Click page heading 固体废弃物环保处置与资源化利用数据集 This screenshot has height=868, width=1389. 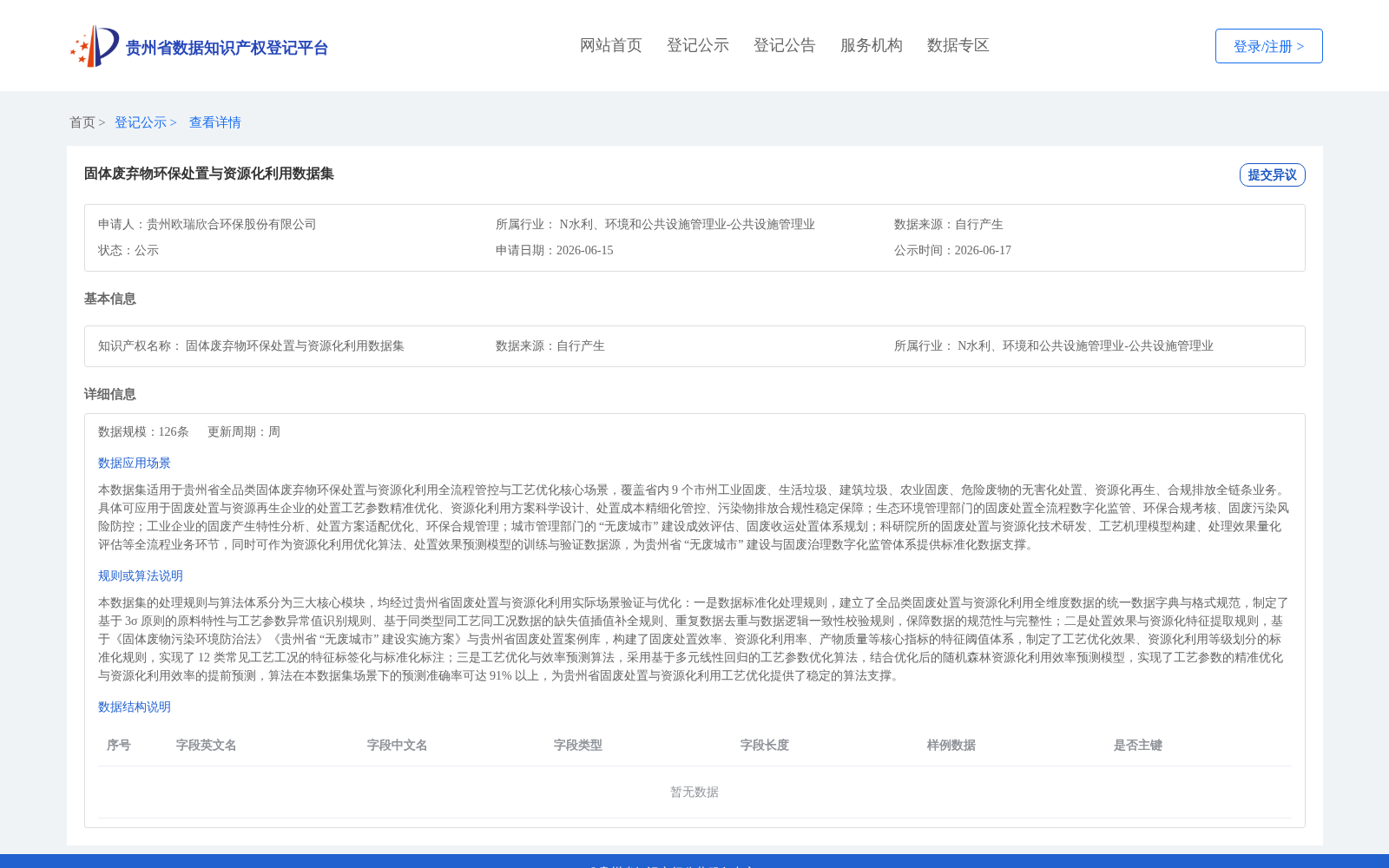[209, 174]
